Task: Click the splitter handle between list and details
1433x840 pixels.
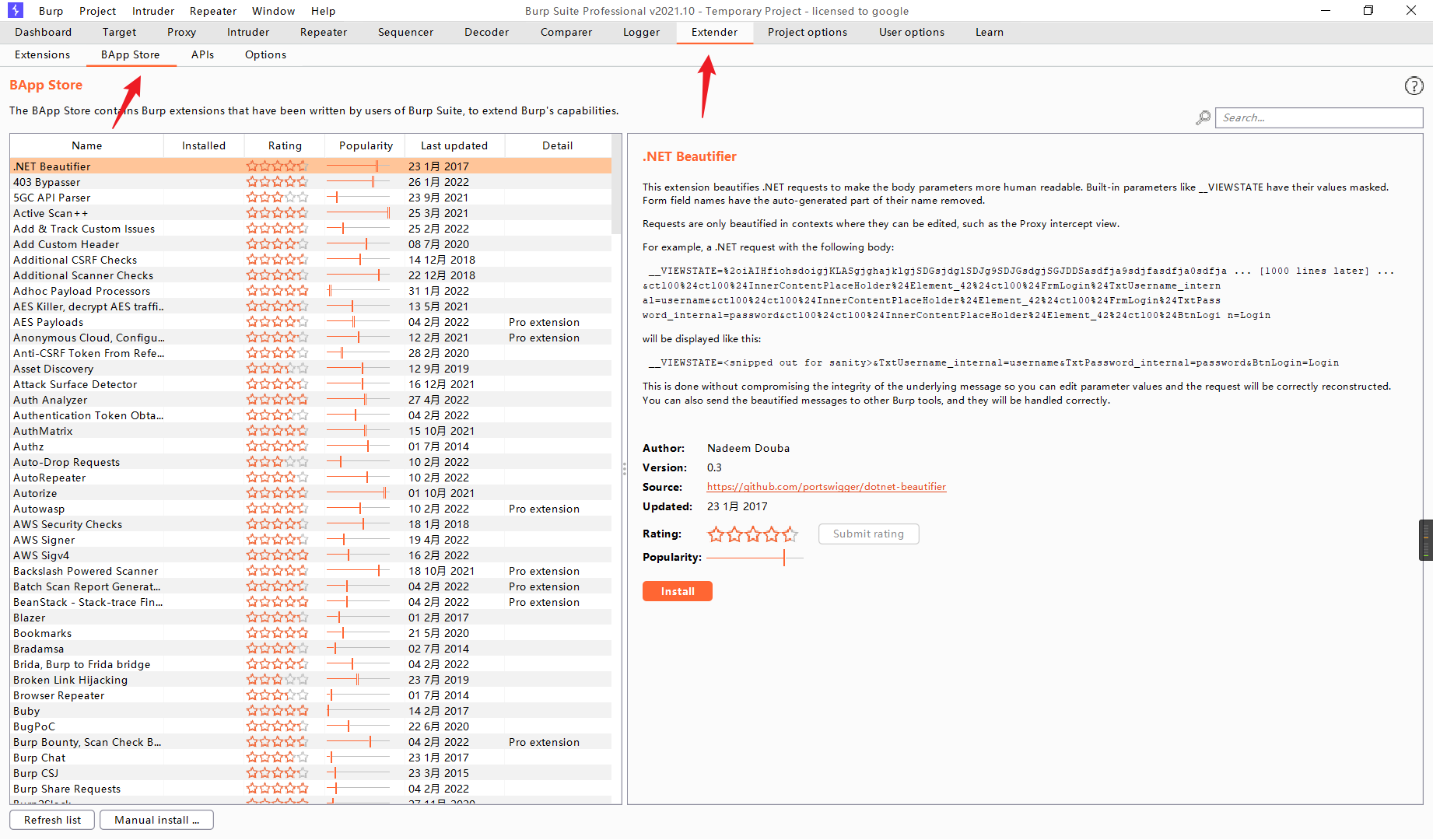Action: click(624, 469)
